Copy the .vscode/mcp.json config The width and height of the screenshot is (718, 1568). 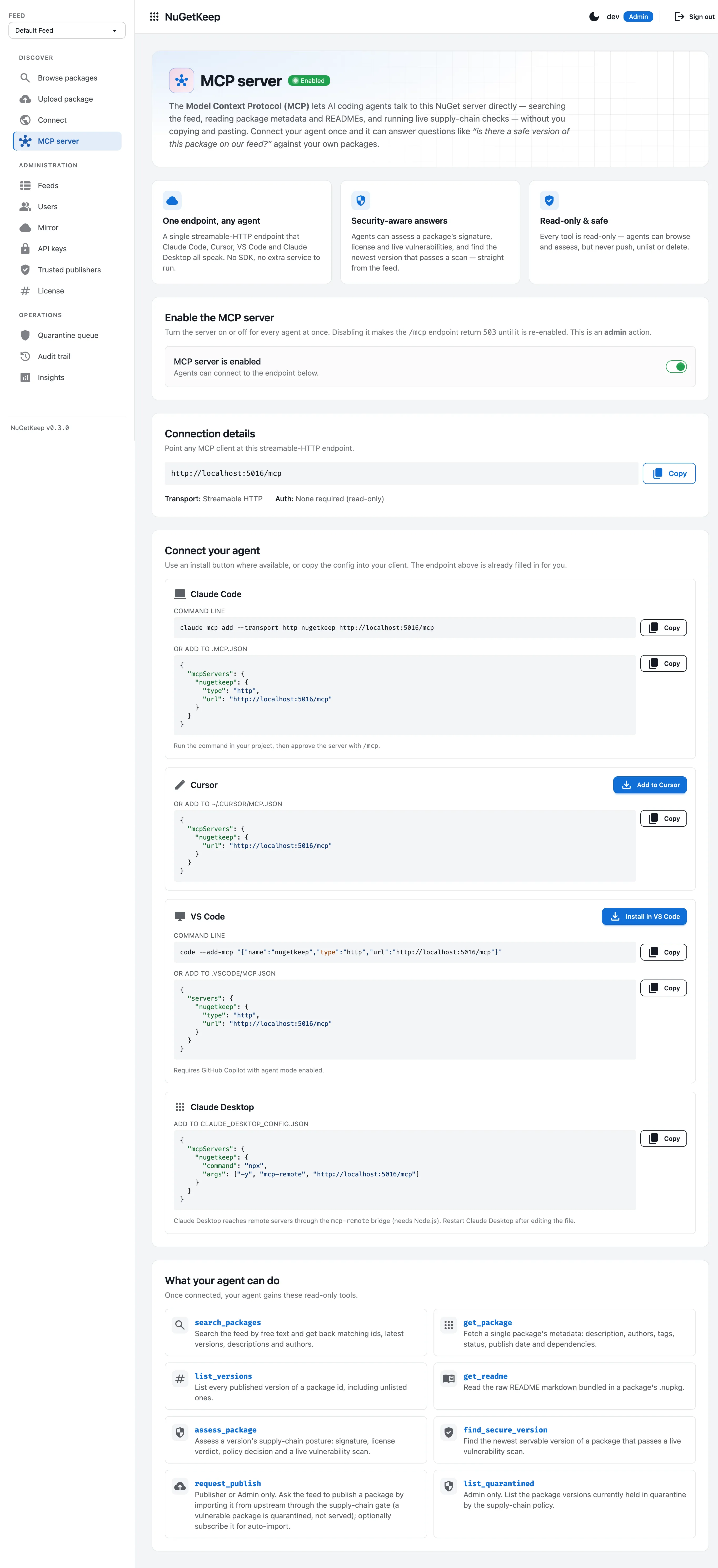(663, 988)
